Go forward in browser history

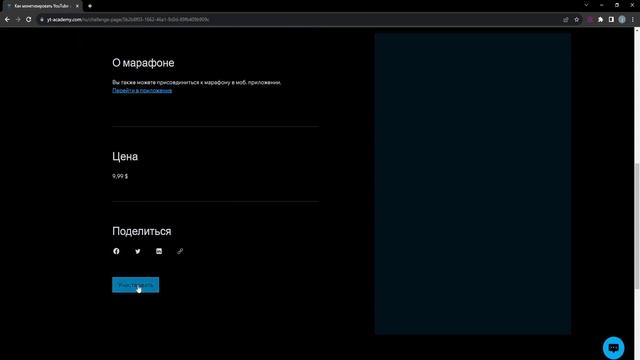tap(18, 19)
